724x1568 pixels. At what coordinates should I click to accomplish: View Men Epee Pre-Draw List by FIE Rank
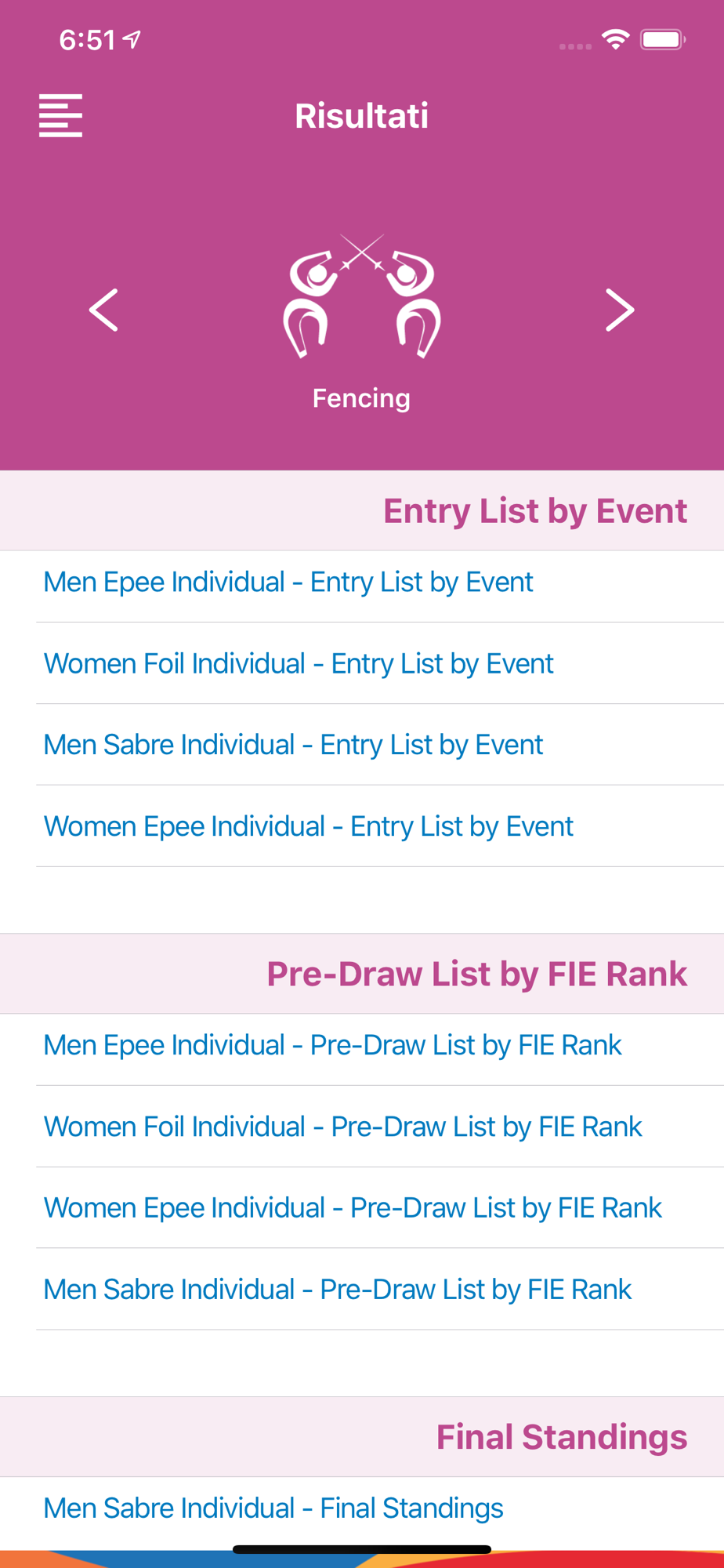click(332, 1046)
